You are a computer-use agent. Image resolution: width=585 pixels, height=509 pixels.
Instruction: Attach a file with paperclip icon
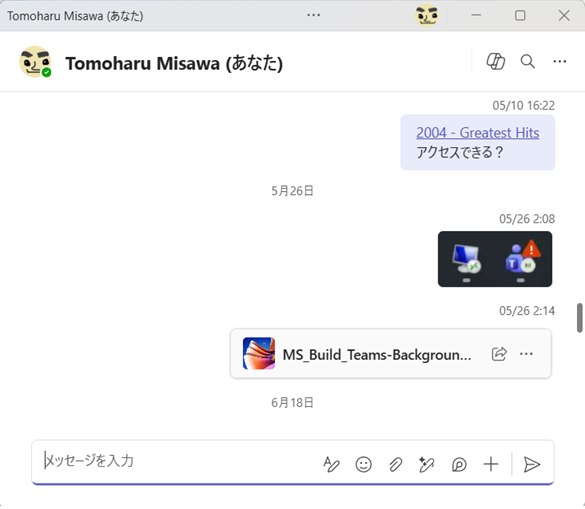point(395,465)
